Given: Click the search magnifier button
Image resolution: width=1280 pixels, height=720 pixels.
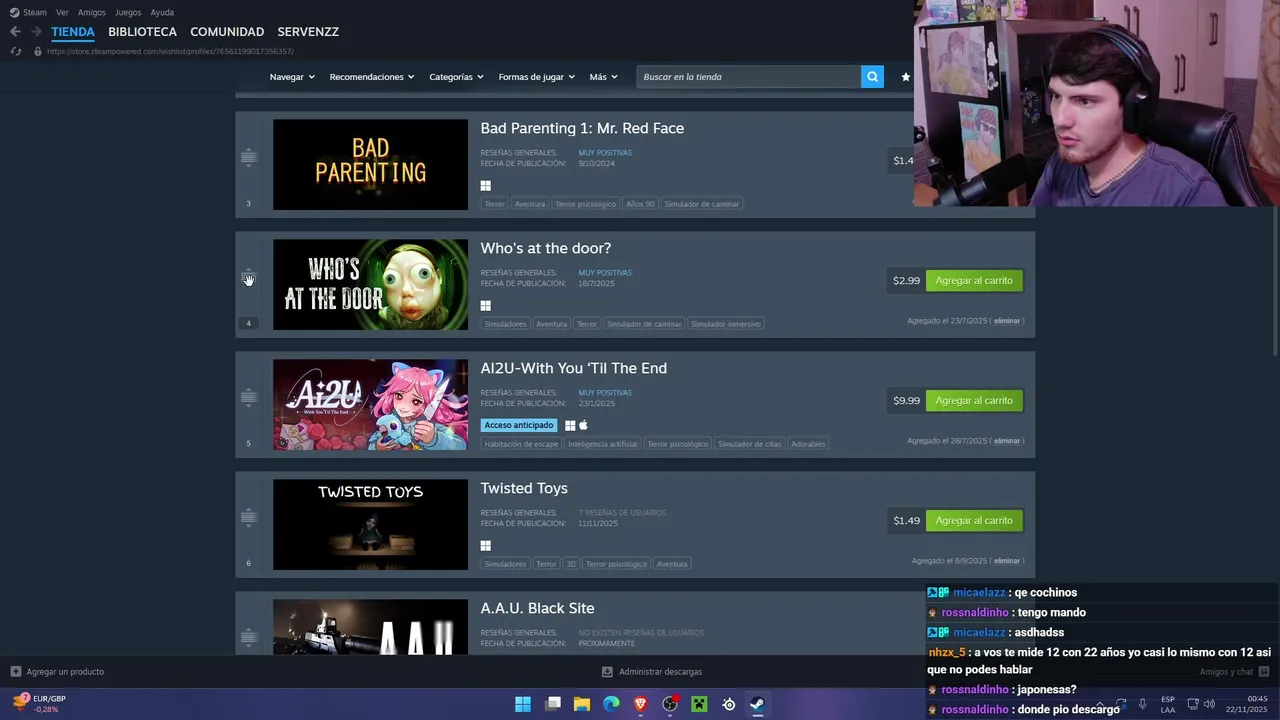Looking at the screenshot, I should pos(872,77).
